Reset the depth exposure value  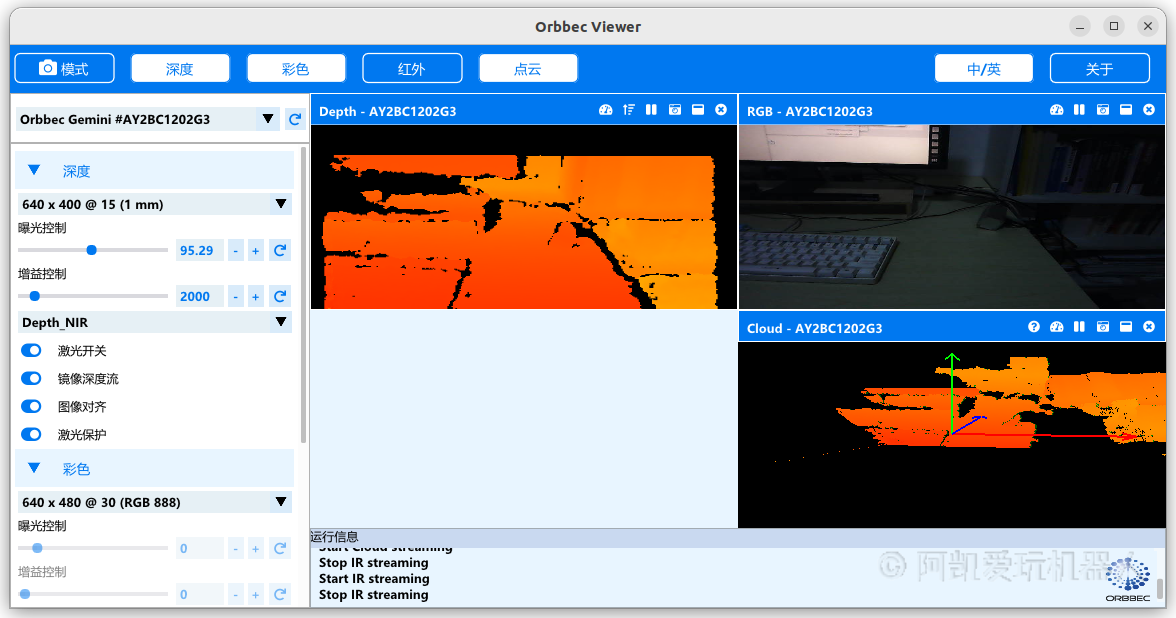[280, 250]
